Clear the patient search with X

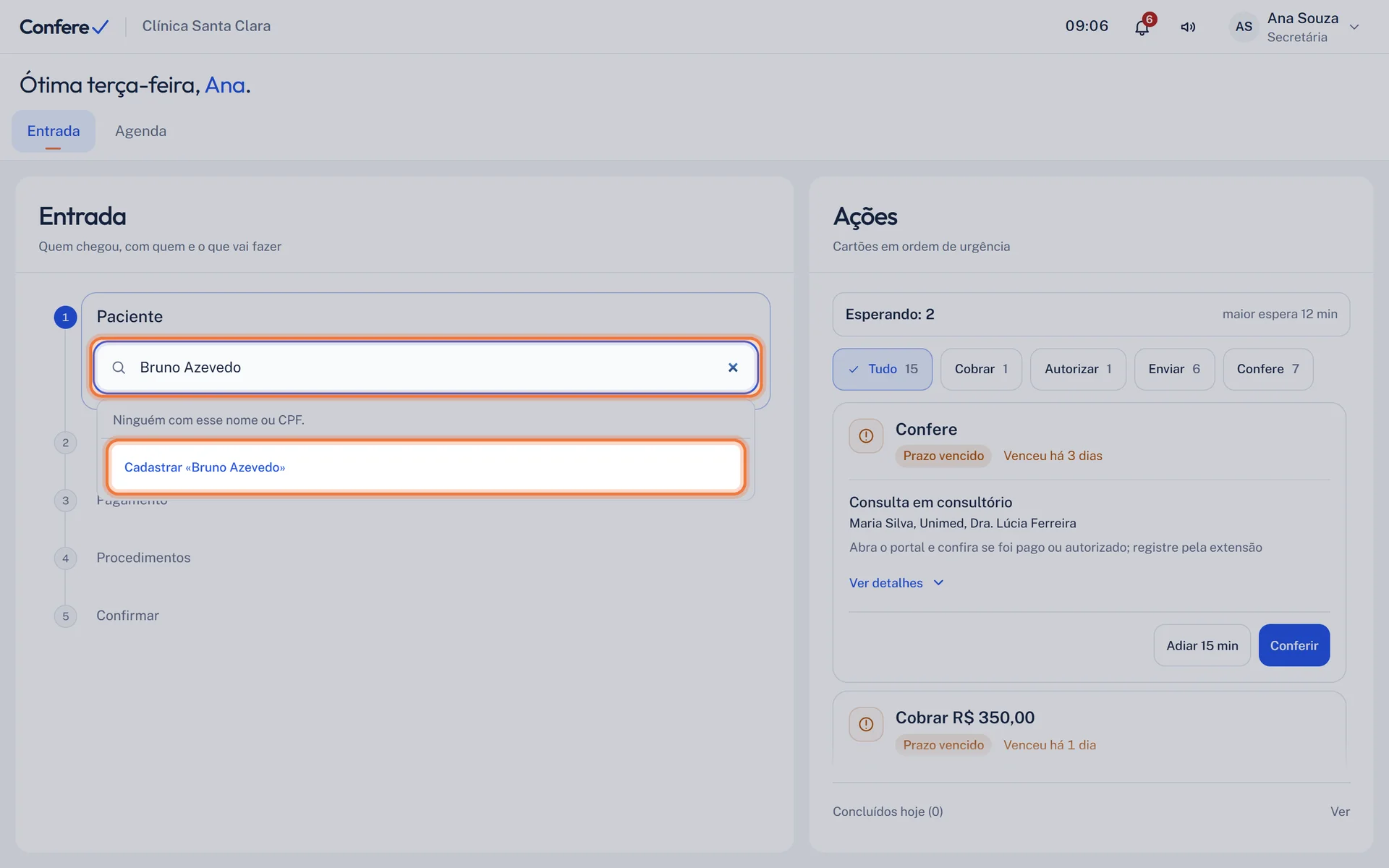(733, 367)
